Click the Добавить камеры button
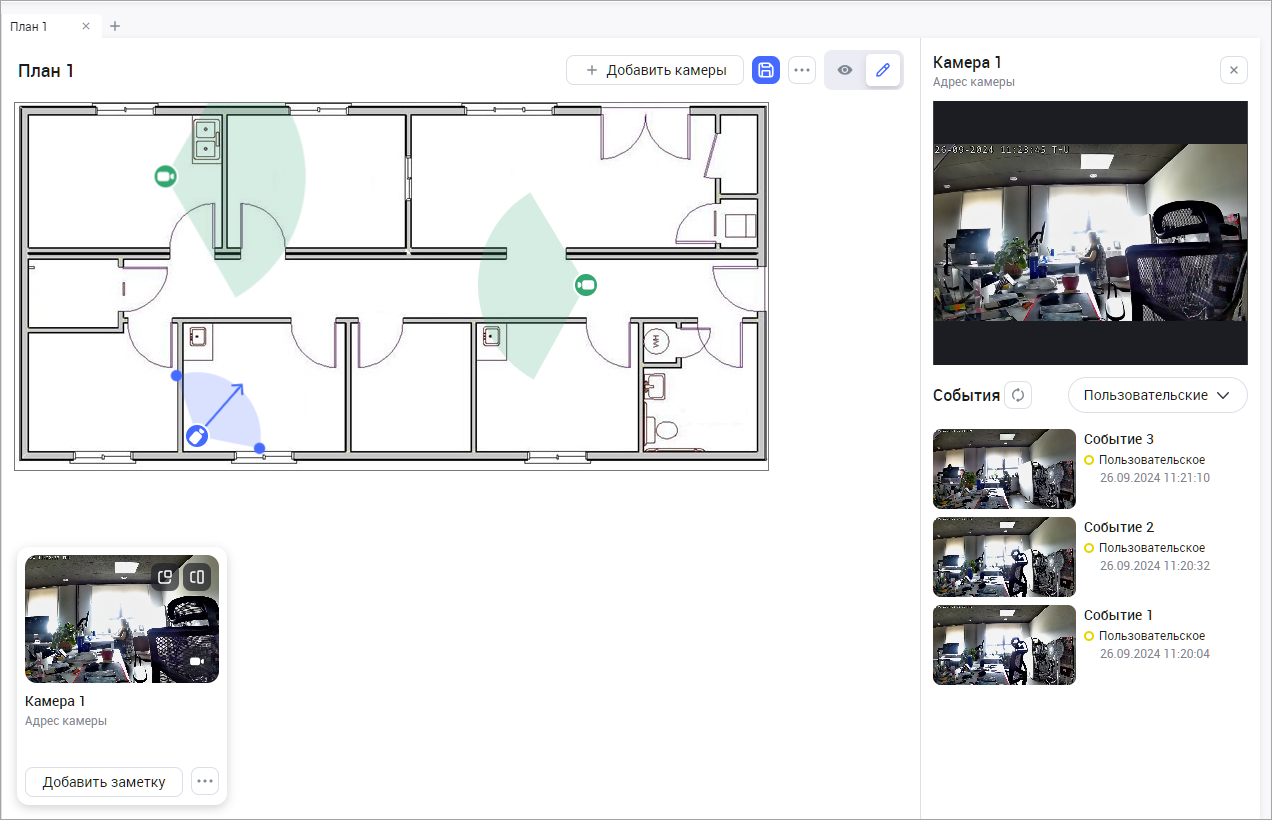 click(655, 70)
